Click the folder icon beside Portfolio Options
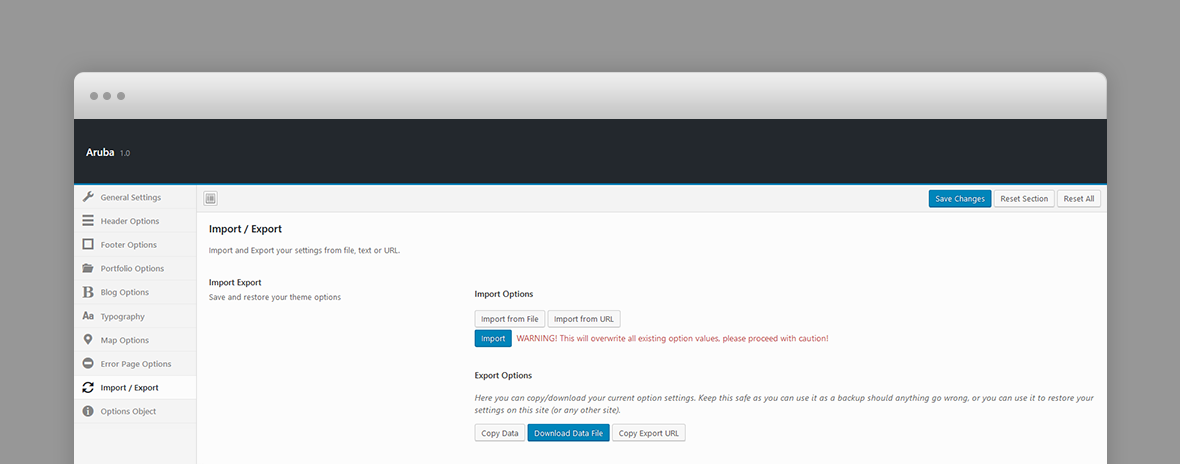This screenshot has height=464, width=1180. pos(88,268)
